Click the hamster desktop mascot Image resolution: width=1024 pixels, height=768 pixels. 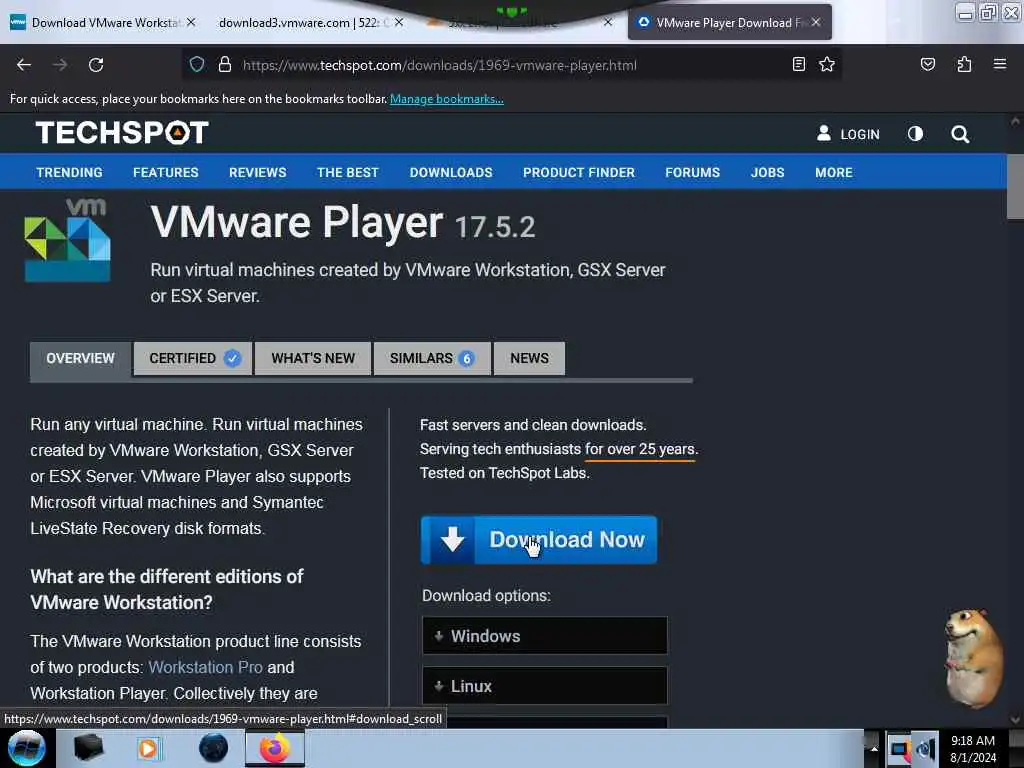(x=973, y=658)
